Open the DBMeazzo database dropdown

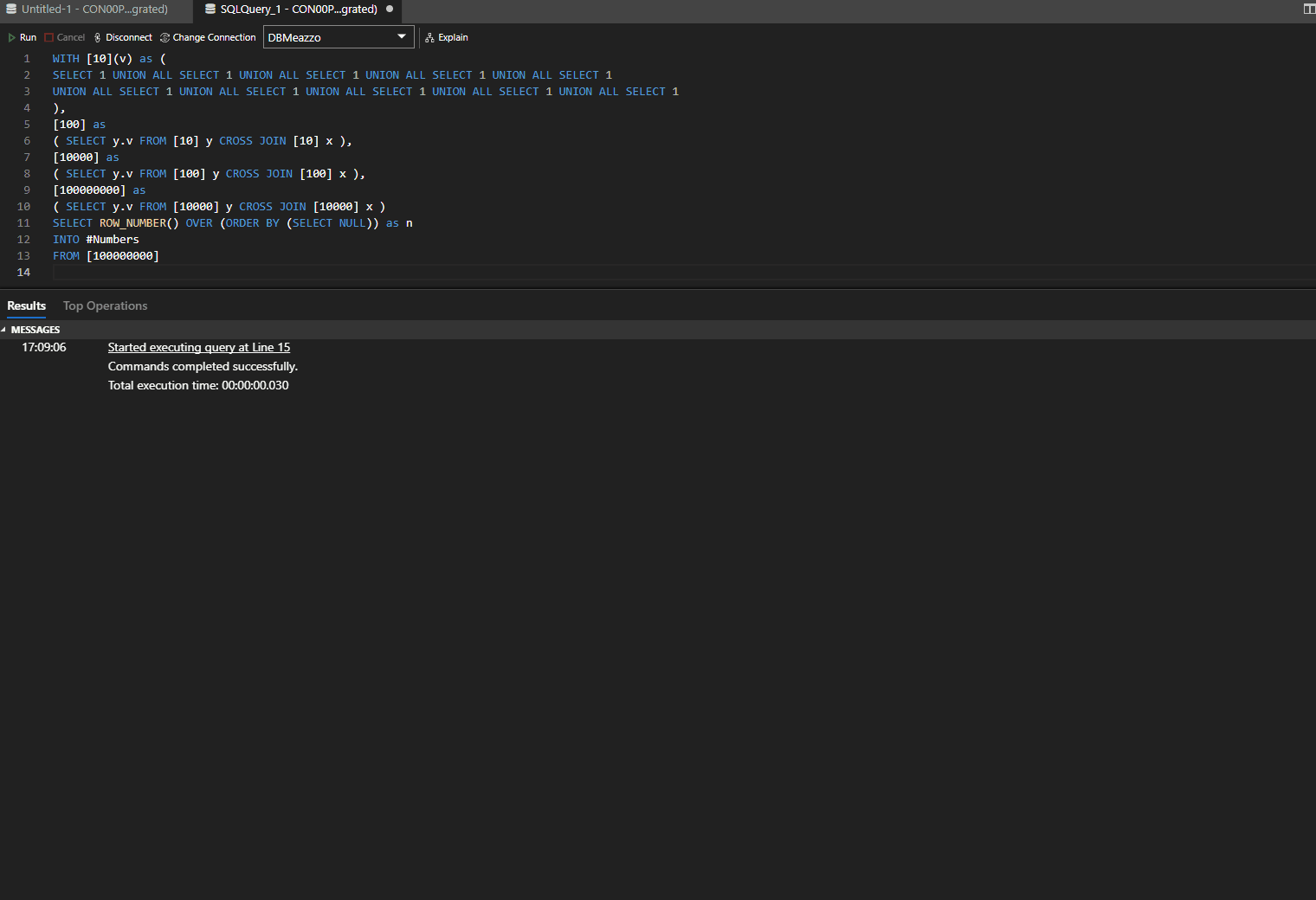tap(401, 37)
